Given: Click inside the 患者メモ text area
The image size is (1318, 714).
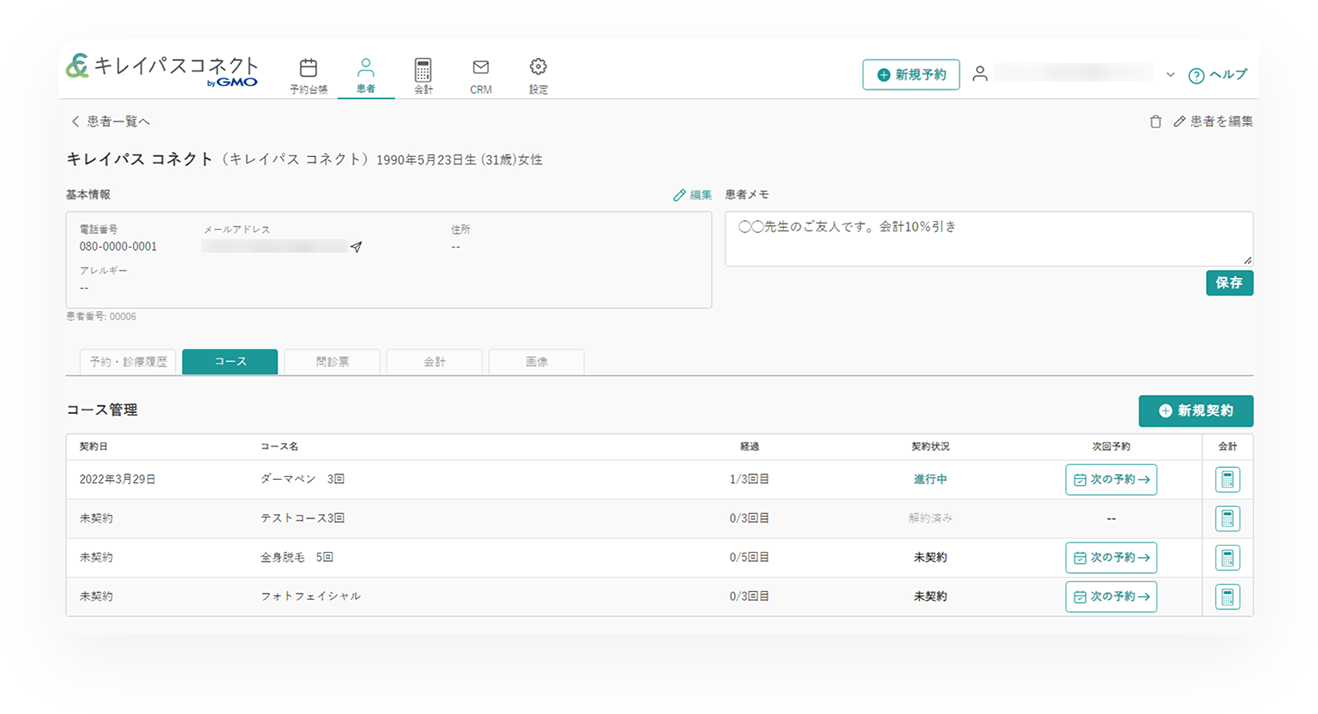Looking at the screenshot, I should pos(989,239).
